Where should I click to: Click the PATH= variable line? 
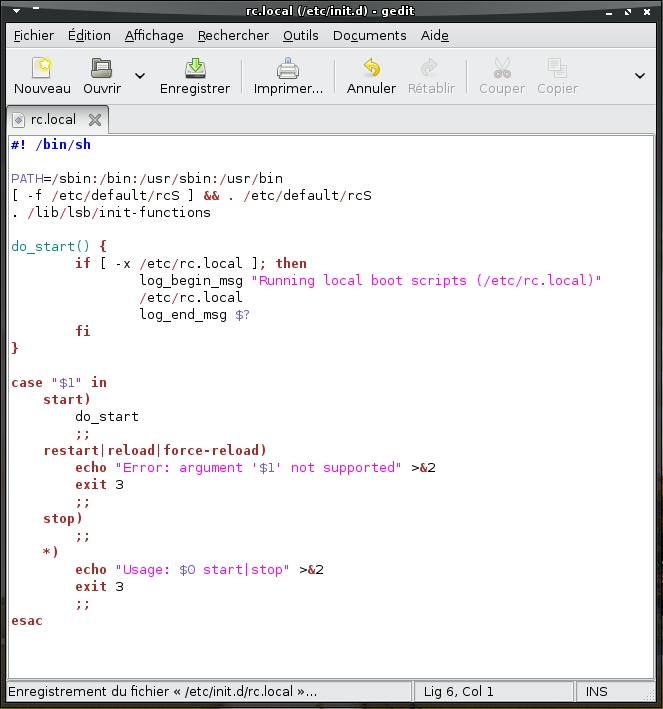147,179
